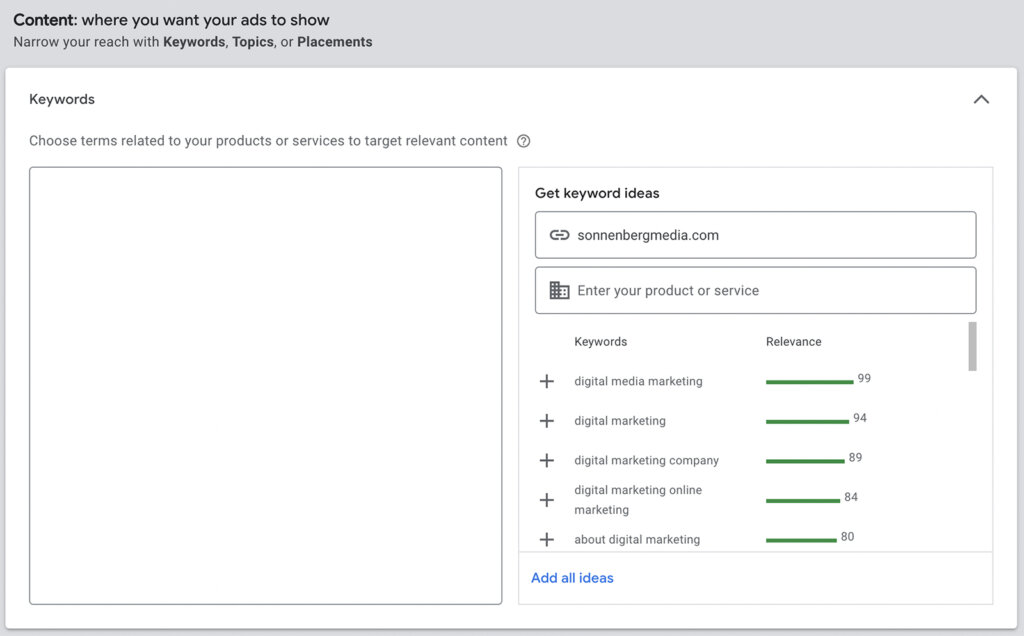Open the keywords help tooltip icon

(524, 141)
